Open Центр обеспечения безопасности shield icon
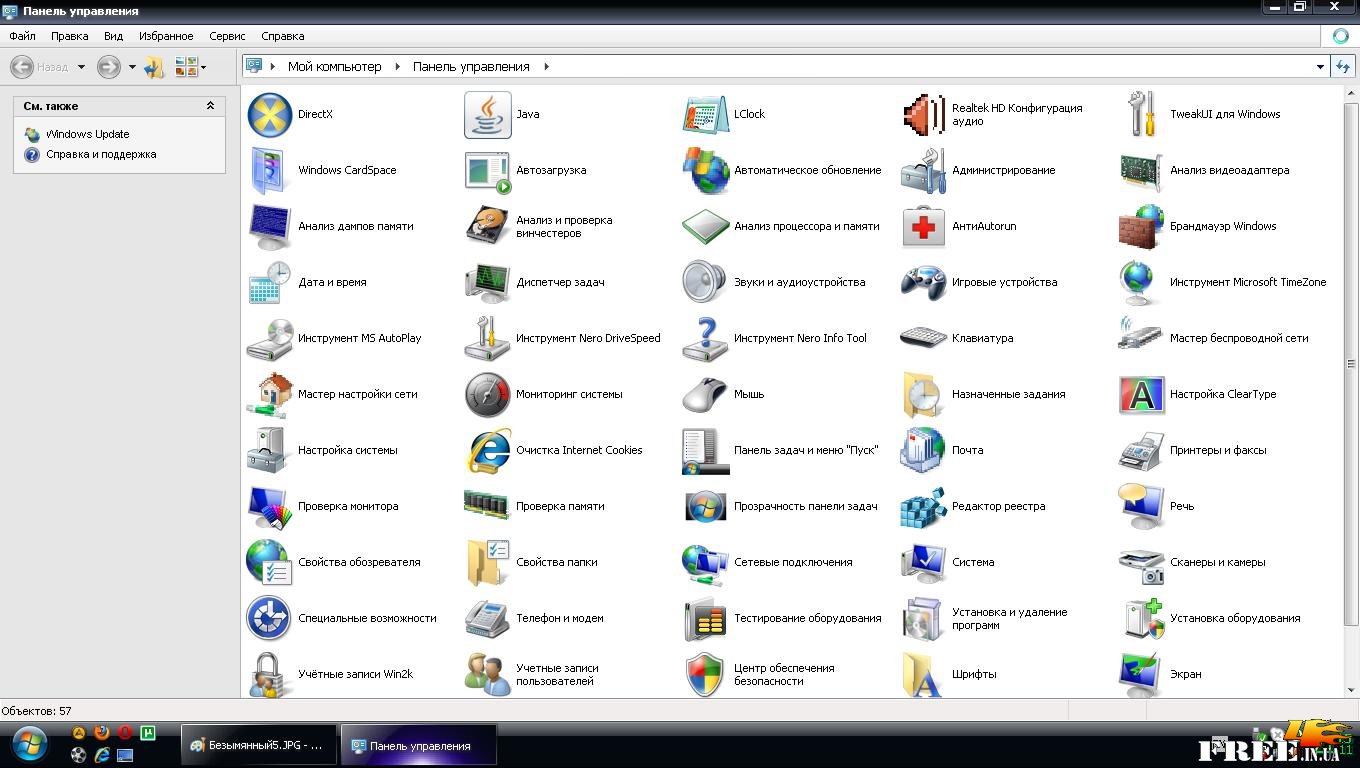Image resolution: width=1360 pixels, height=768 pixels. [705, 675]
